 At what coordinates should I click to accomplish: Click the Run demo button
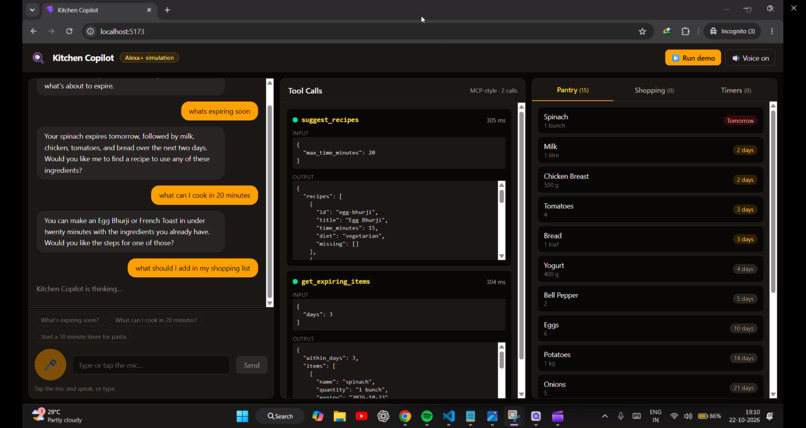pos(693,58)
